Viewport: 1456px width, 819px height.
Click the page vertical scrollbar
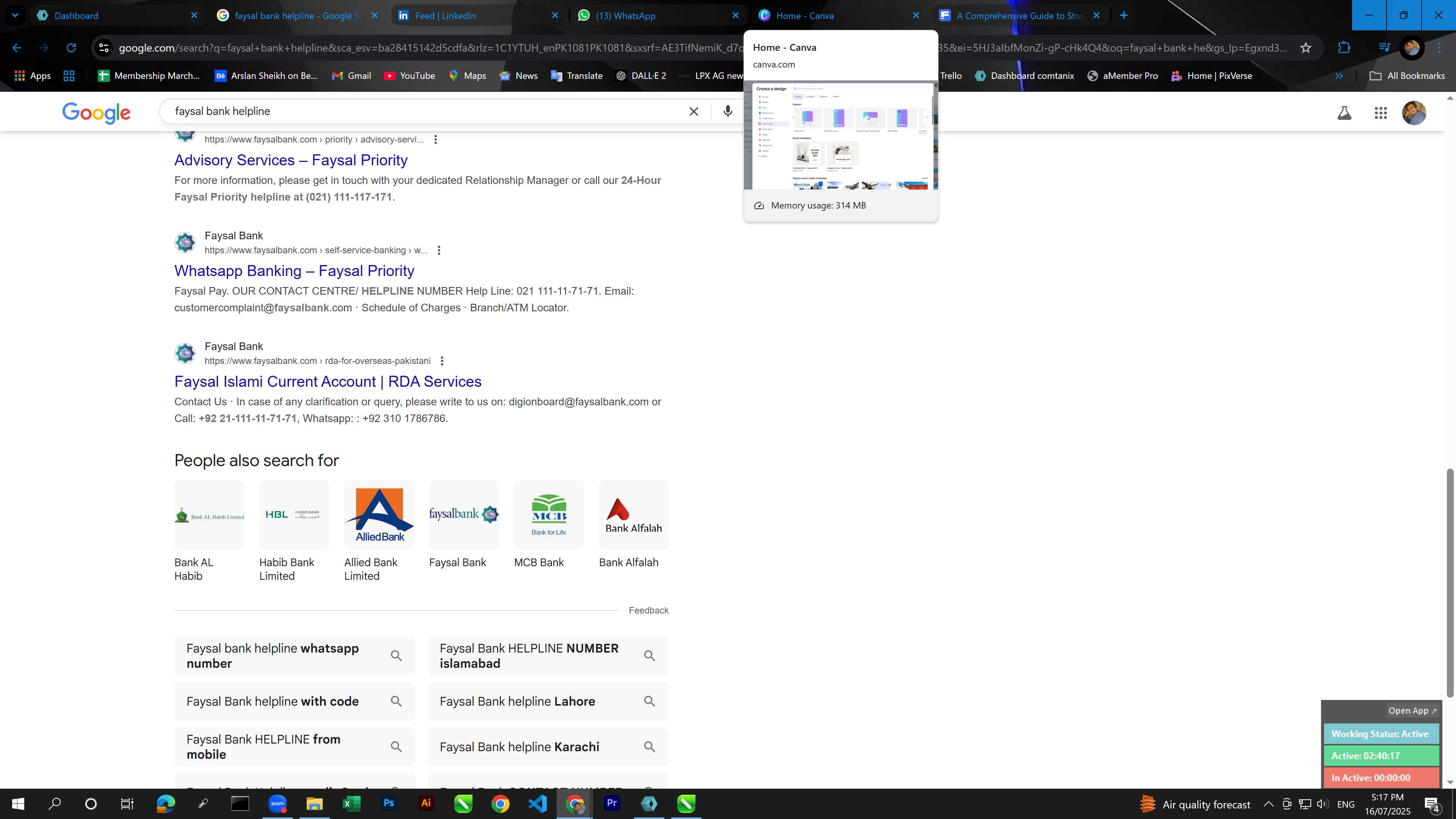click(1449, 582)
